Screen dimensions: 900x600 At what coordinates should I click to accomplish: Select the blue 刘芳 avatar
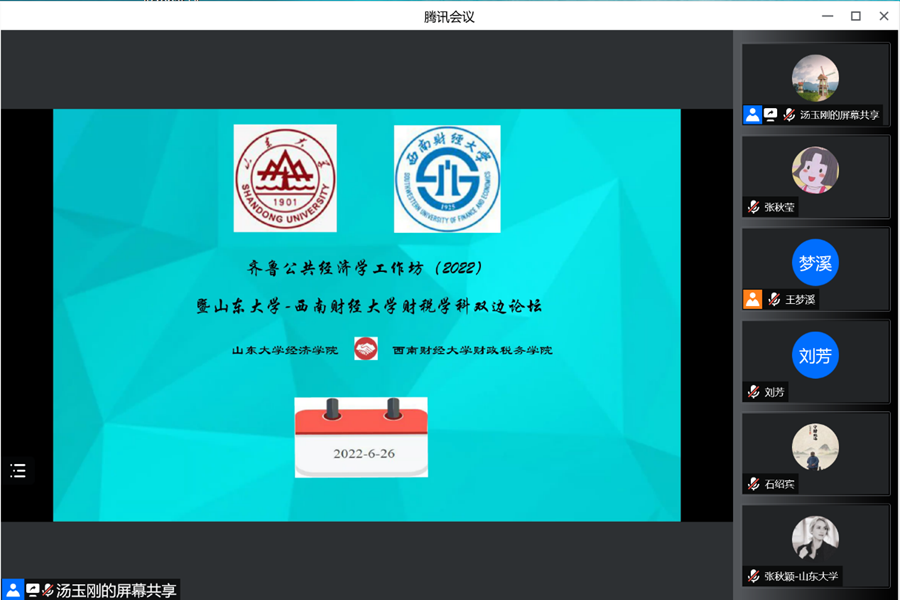815,355
